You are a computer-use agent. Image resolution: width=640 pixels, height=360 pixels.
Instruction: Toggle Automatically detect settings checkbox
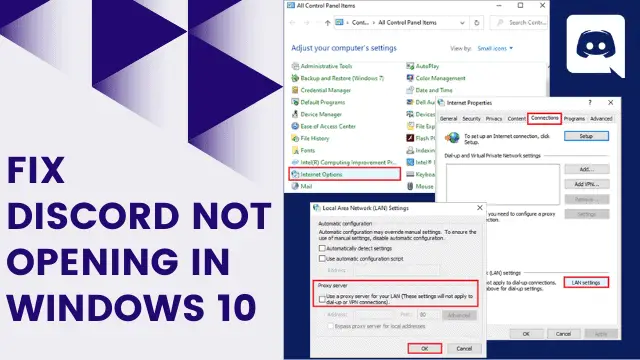coord(322,248)
